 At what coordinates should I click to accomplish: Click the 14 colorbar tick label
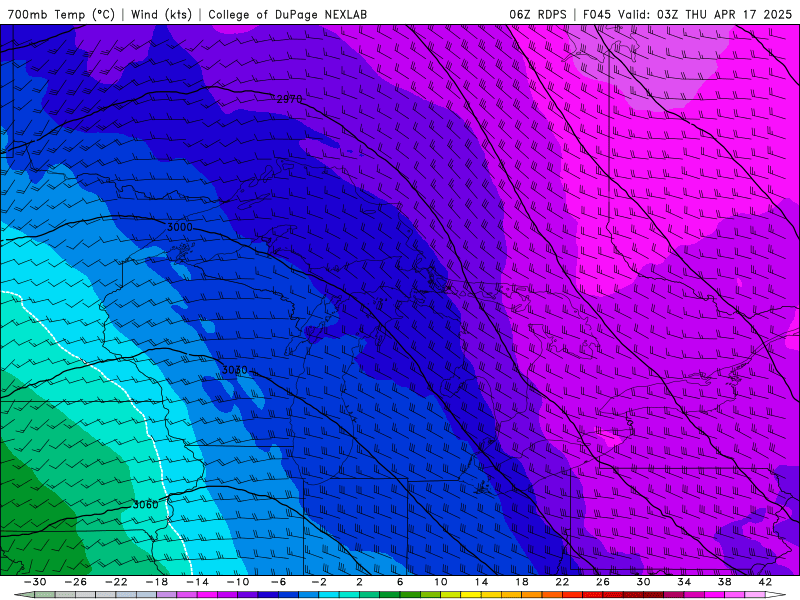[481, 582]
